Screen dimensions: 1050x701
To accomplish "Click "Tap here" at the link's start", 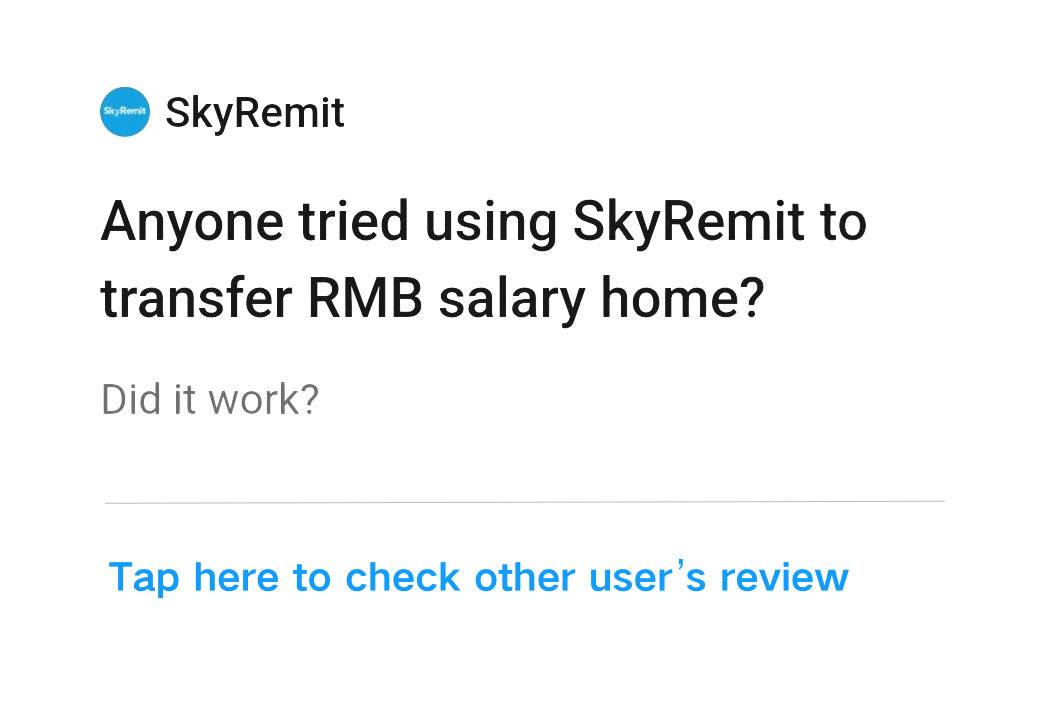I will [194, 578].
